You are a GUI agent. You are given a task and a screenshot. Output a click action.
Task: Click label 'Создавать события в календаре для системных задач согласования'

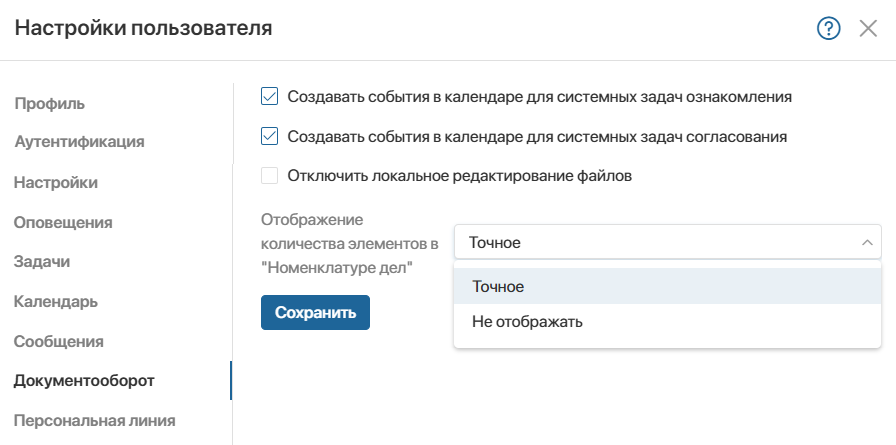(537, 137)
